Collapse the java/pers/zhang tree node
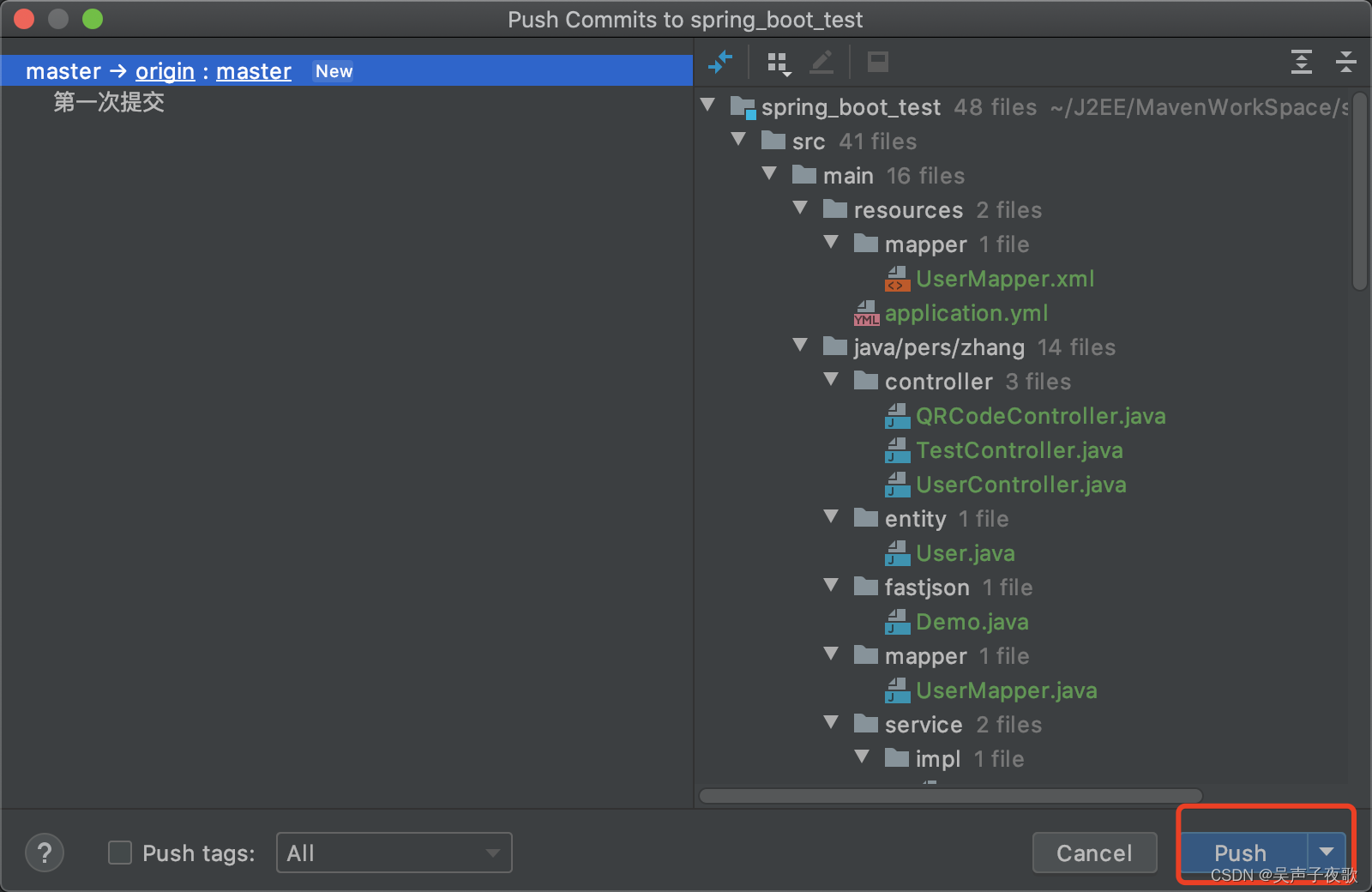The width and height of the screenshot is (1372, 892). (x=800, y=345)
